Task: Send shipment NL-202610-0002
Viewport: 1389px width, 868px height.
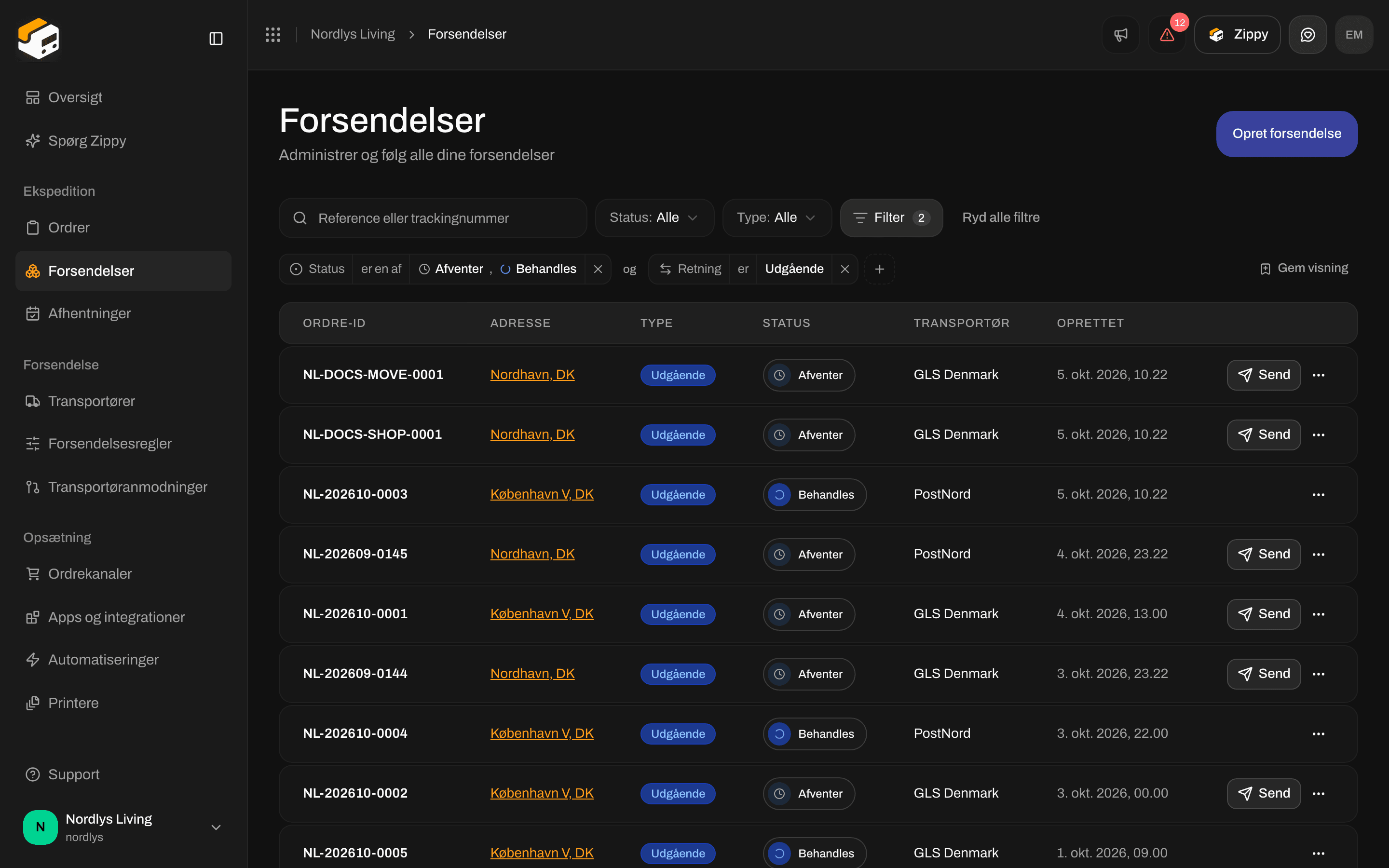Action: [x=1263, y=793]
